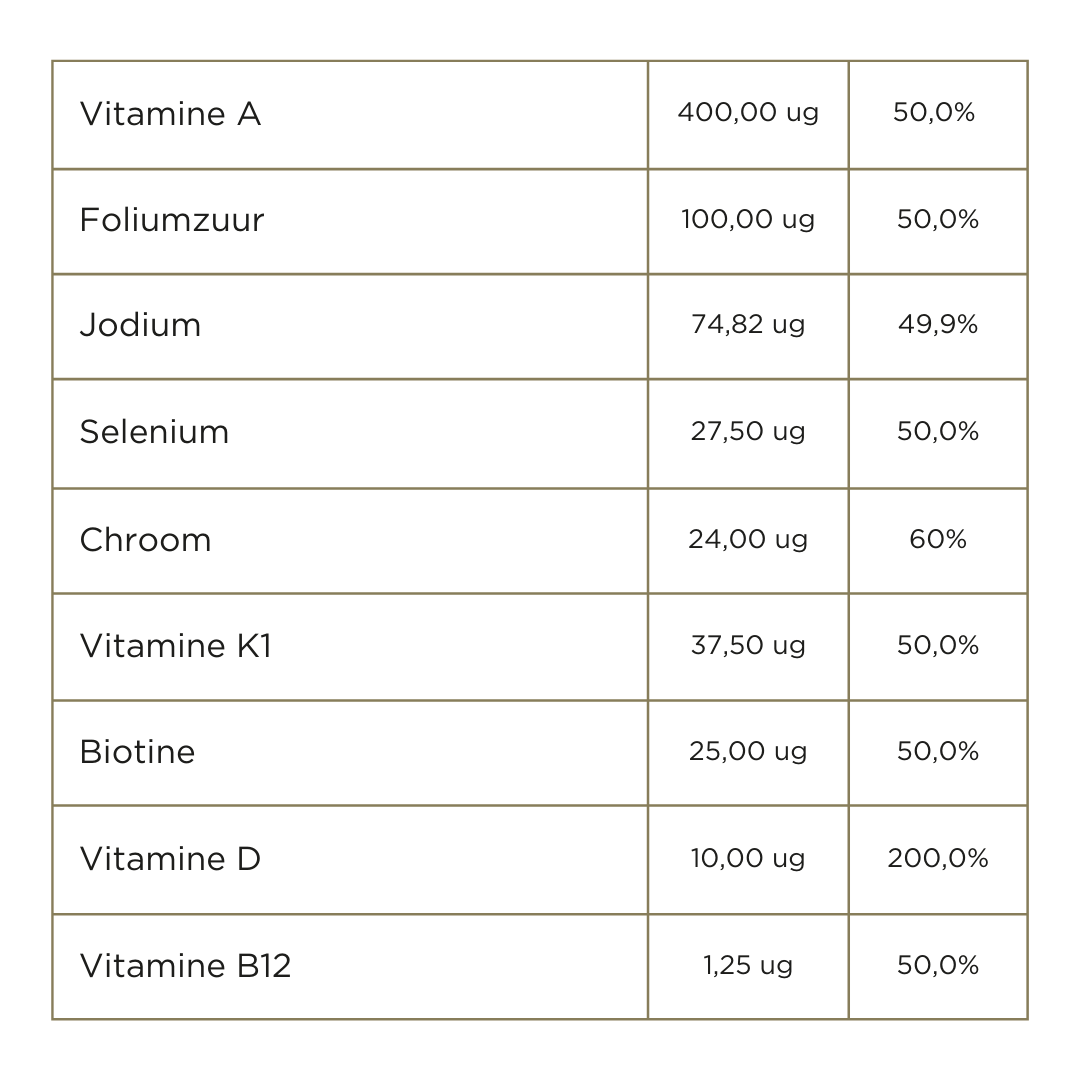Screen dimensions: 1080x1080
Task: Click the 10,00 ug Vitamine D amount
Action: 748,858
